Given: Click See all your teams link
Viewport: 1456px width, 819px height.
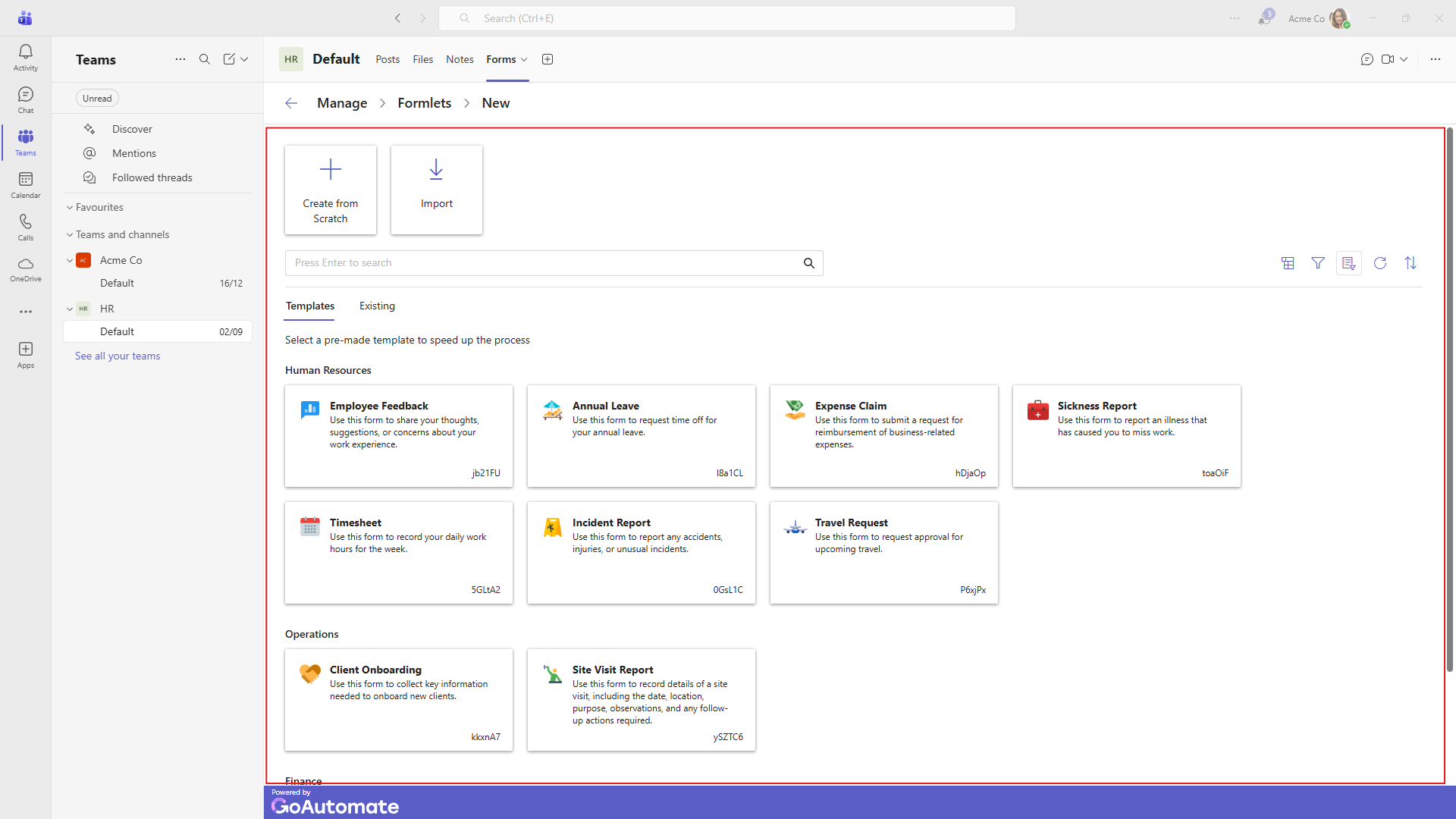Looking at the screenshot, I should [x=118, y=356].
